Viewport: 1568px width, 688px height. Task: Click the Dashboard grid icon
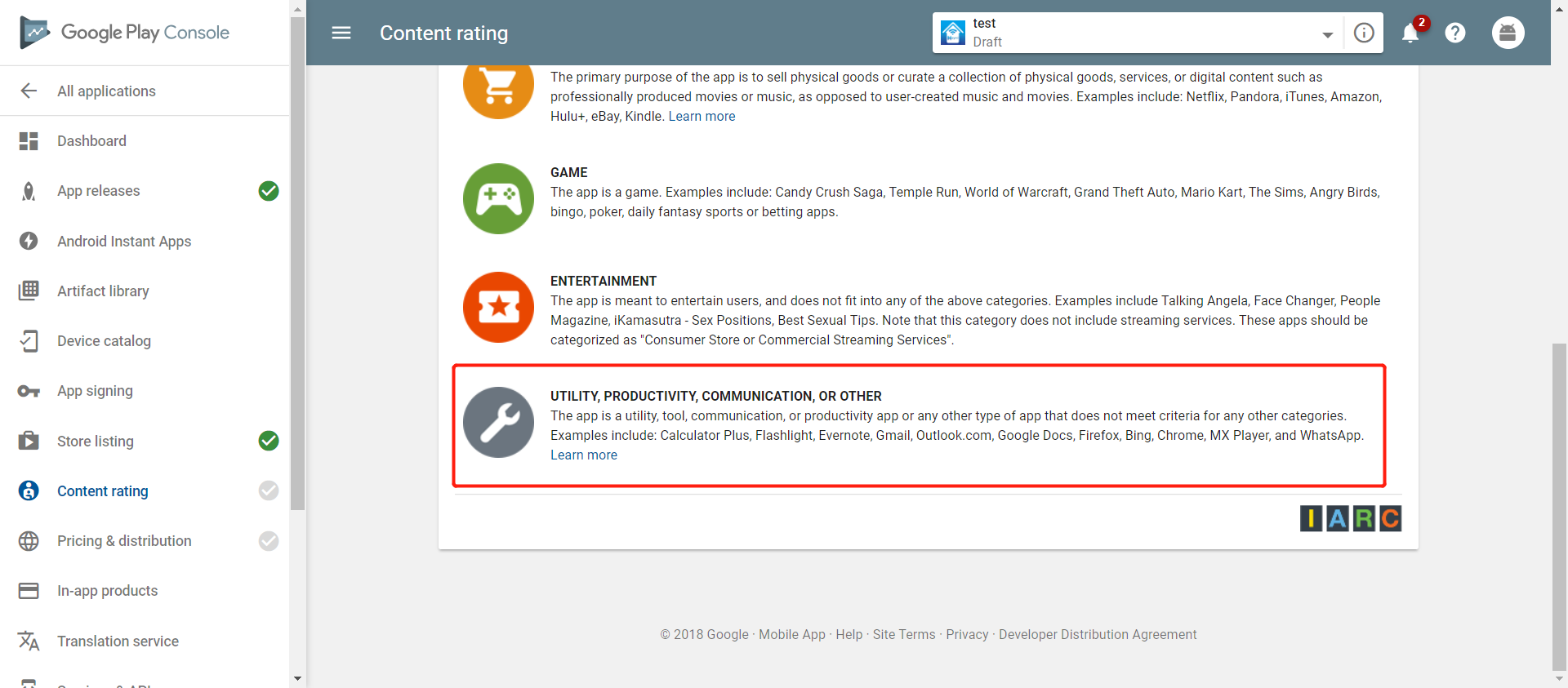pyautogui.click(x=29, y=141)
